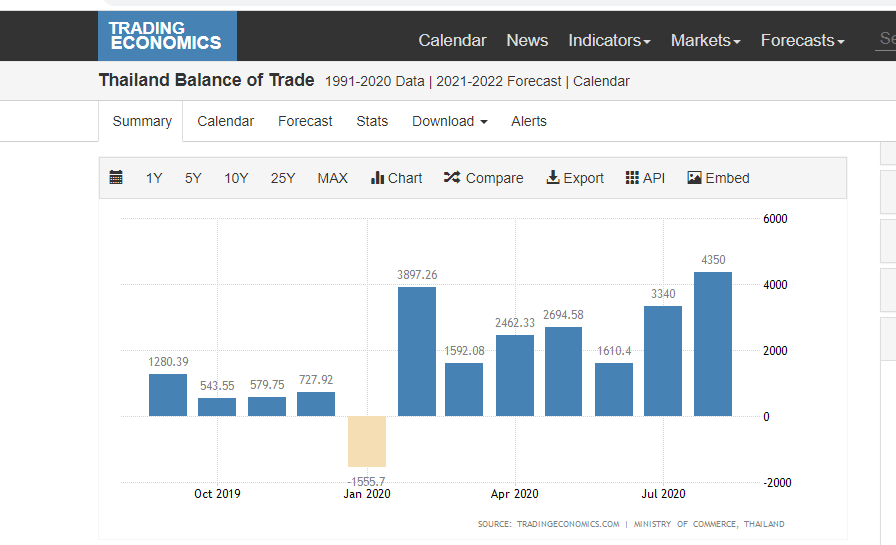Open the Forecasts dropdown in navbar

[x=802, y=40]
